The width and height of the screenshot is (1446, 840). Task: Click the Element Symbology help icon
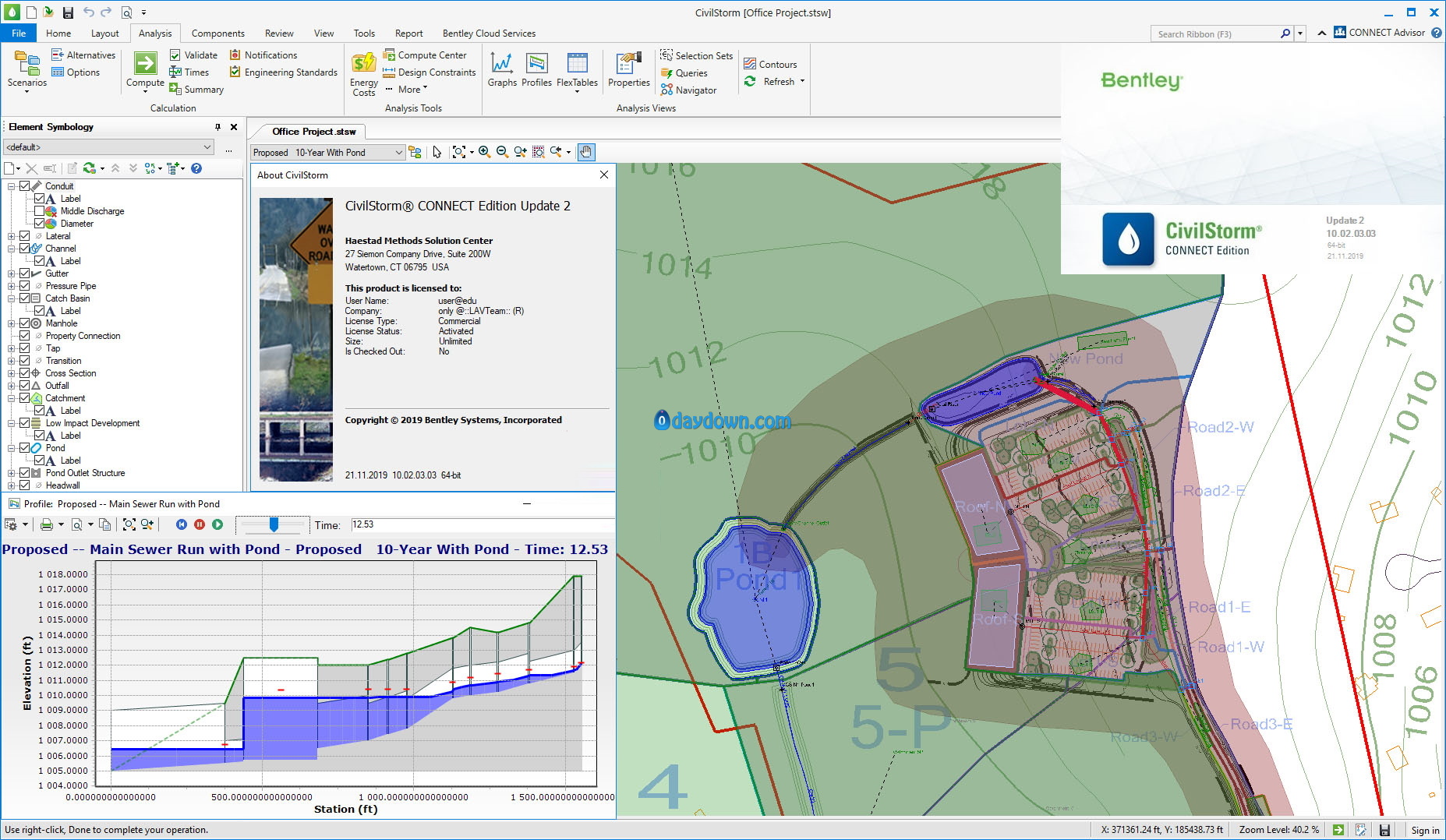click(196, 168)
